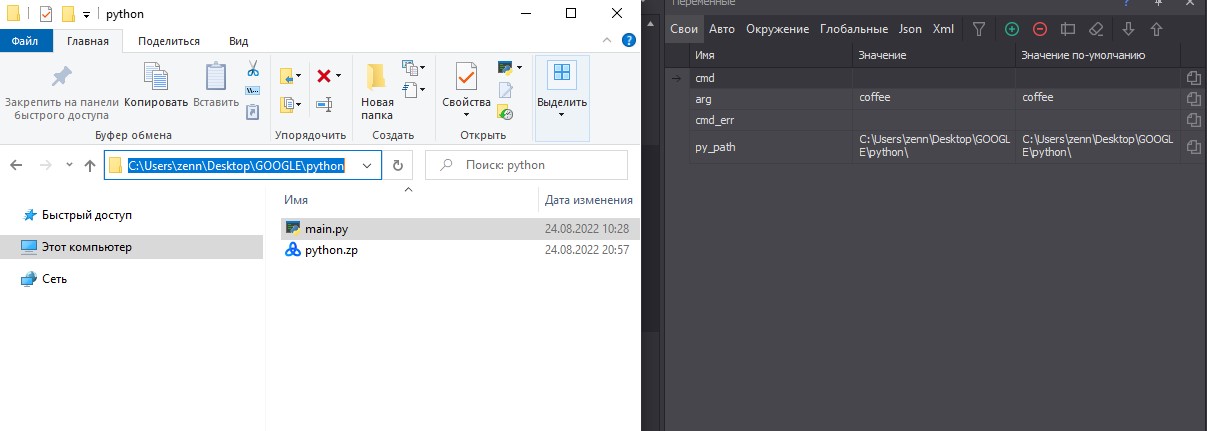Click the Edit file icon in Открыть group
The width and height of the screenshot is (1207, 431).
506,91
